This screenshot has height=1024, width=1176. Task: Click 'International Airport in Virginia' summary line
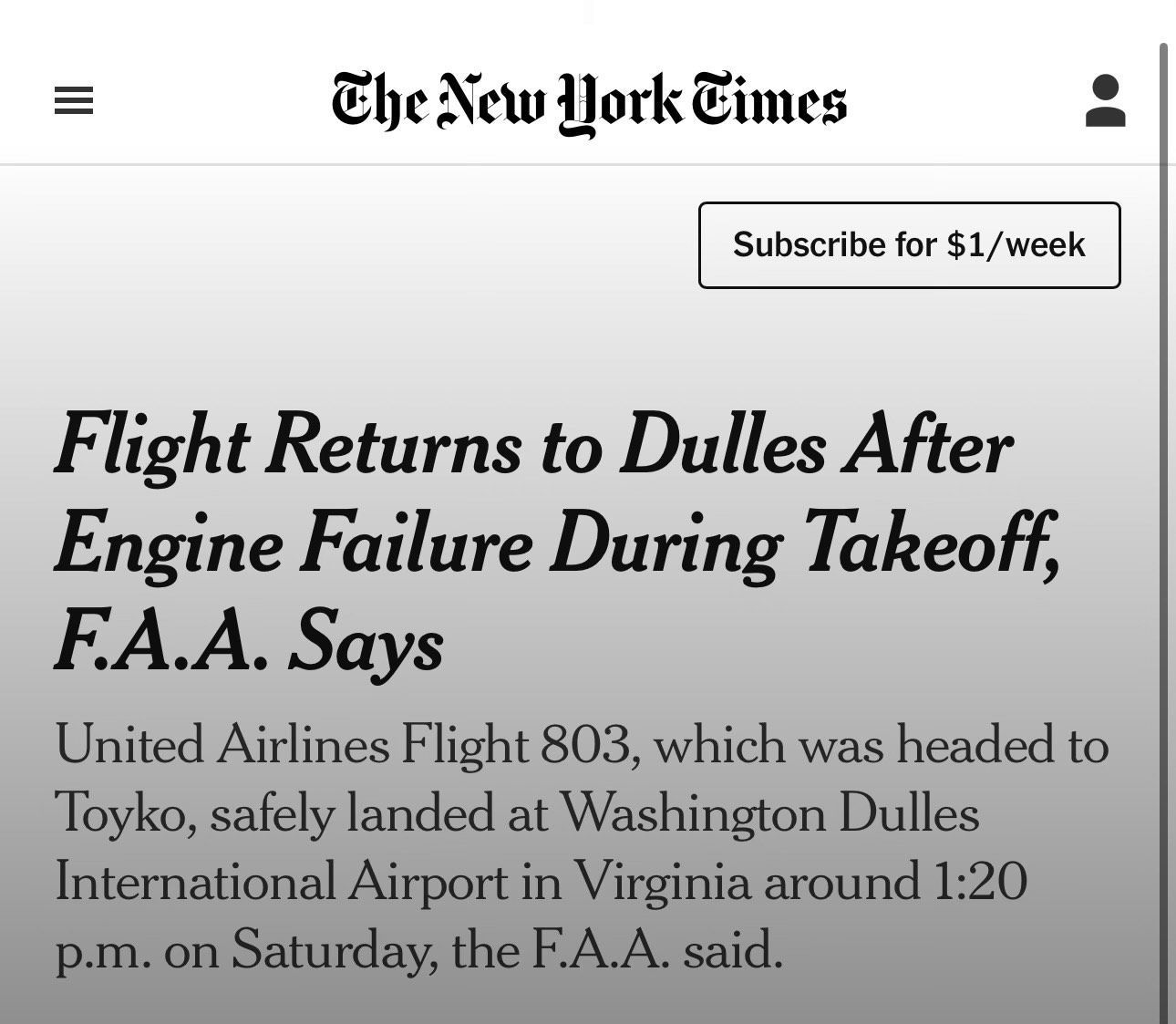click(x=403, y=881)
